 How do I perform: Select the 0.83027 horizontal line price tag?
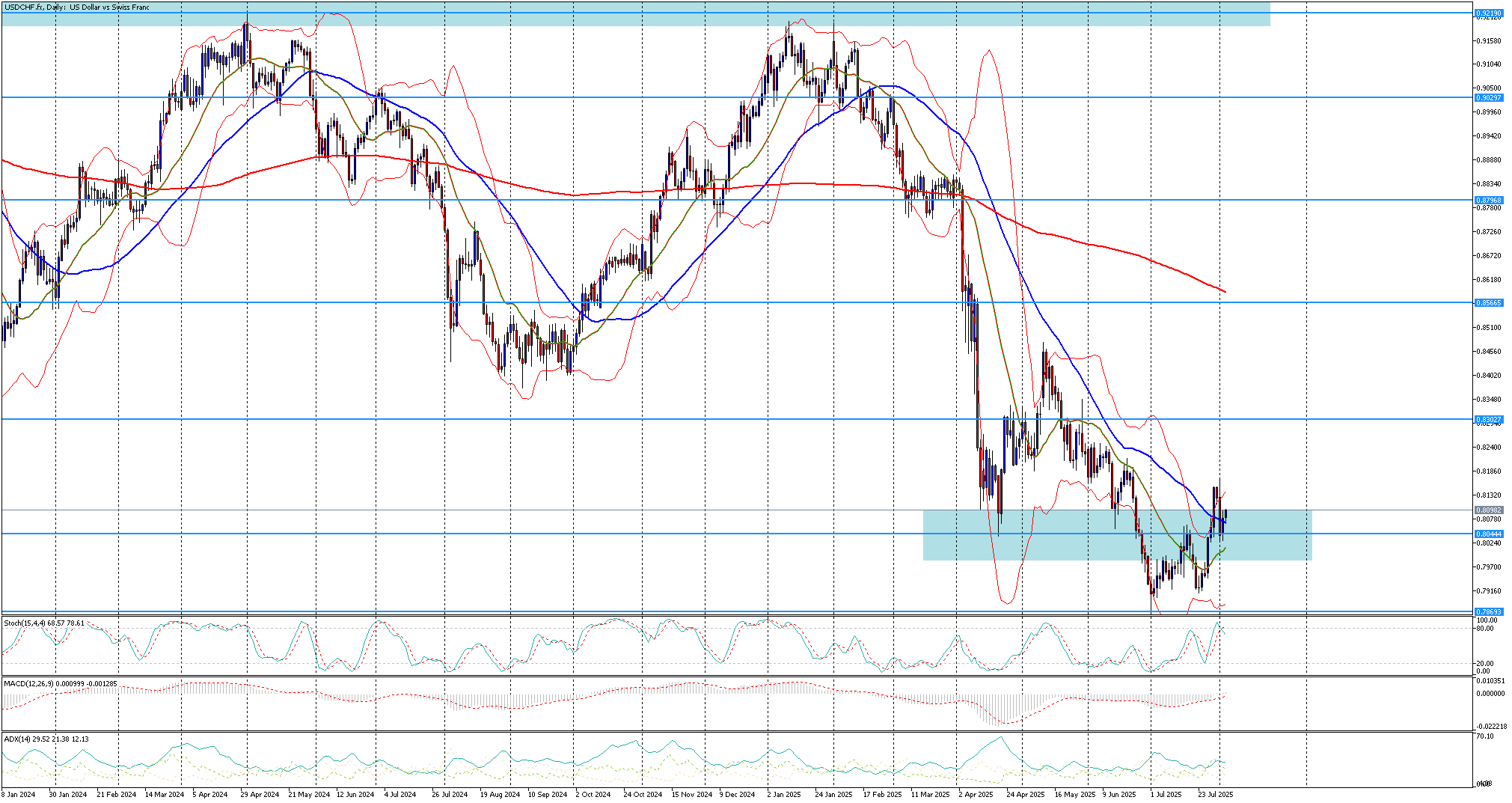[1488, 419]
